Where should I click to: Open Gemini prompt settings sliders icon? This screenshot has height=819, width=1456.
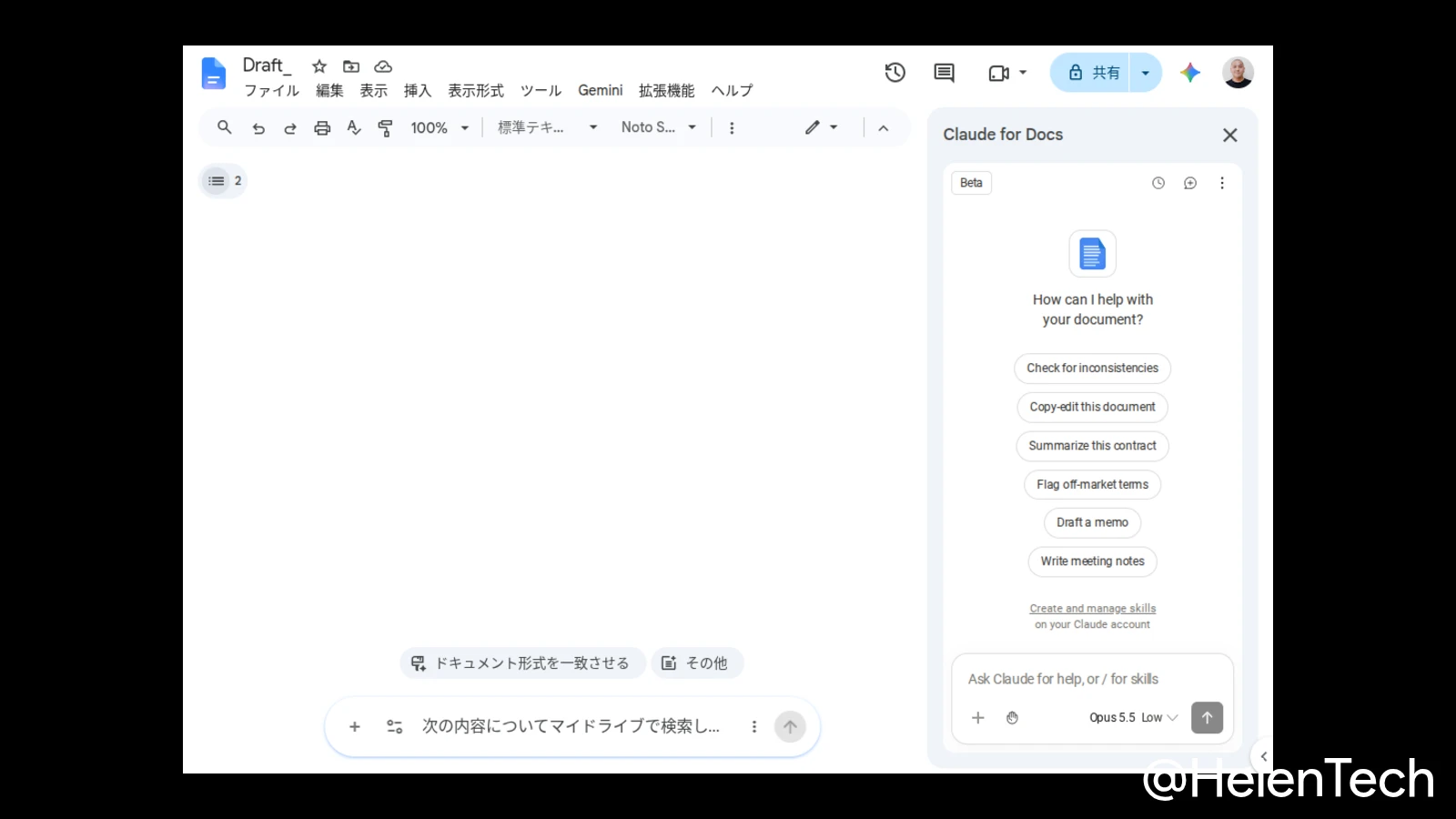(x=395, y=727)
